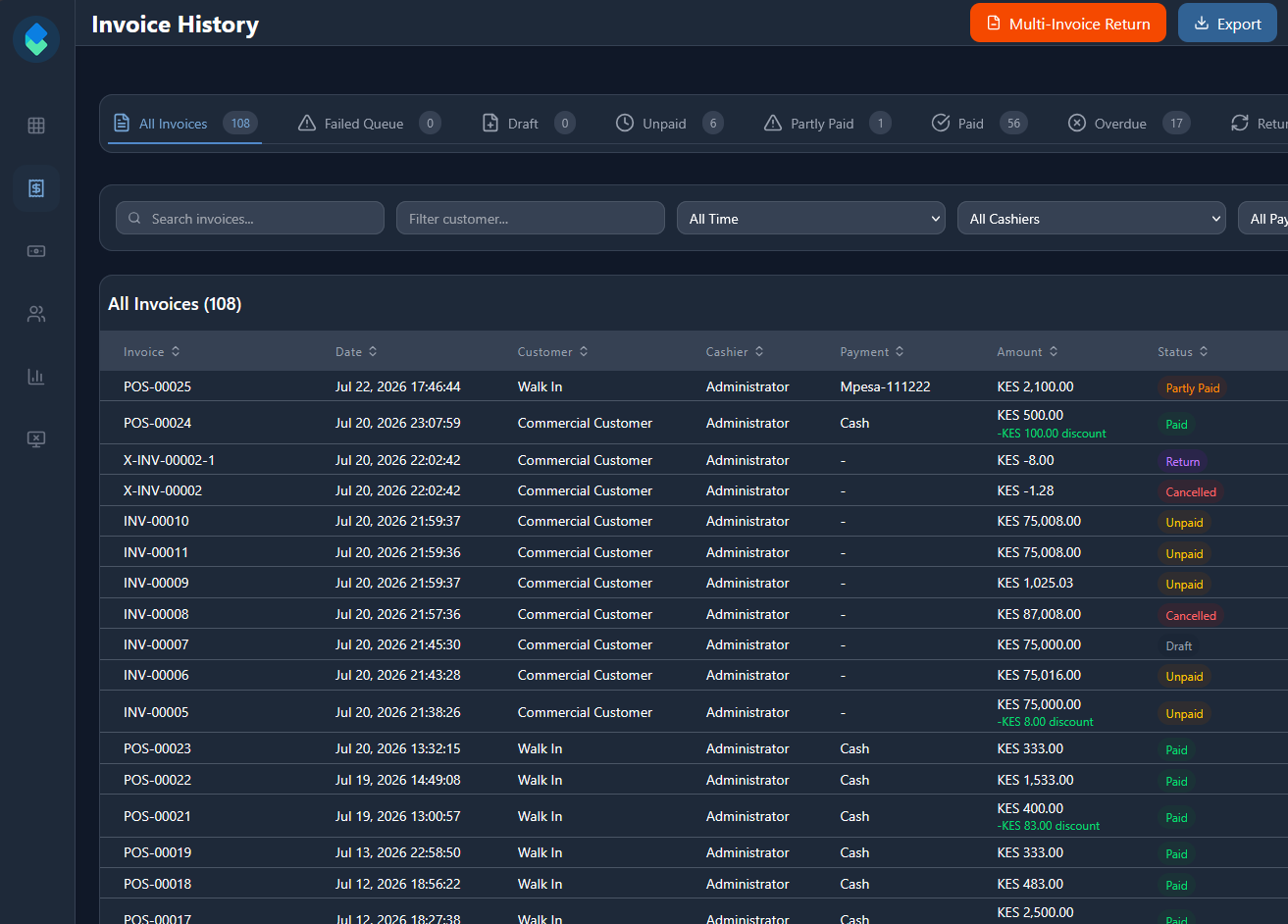Click the Invoice History page title

tap(176, 25)
